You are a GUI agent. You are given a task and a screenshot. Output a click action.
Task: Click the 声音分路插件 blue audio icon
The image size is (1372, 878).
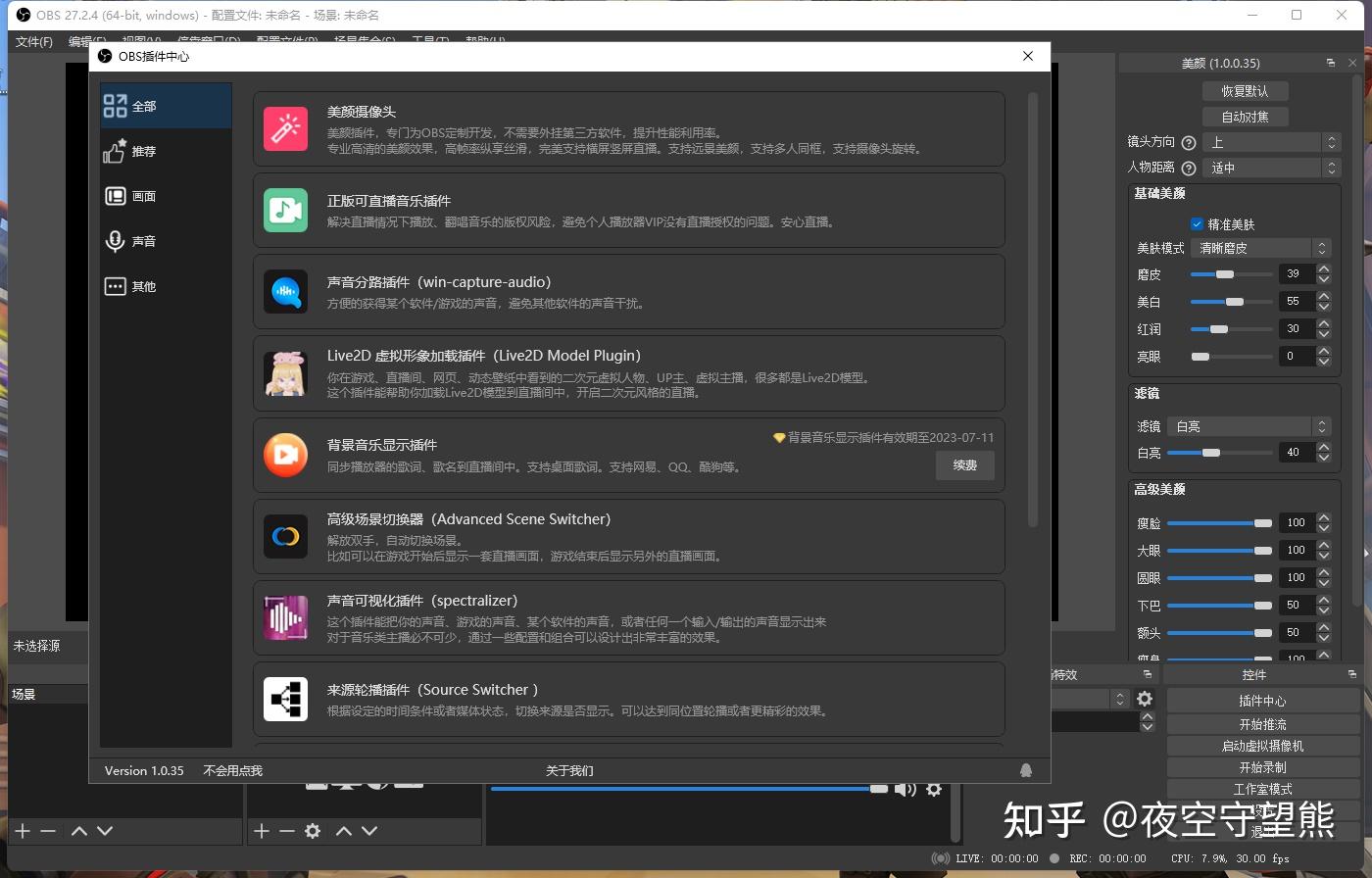285,292
